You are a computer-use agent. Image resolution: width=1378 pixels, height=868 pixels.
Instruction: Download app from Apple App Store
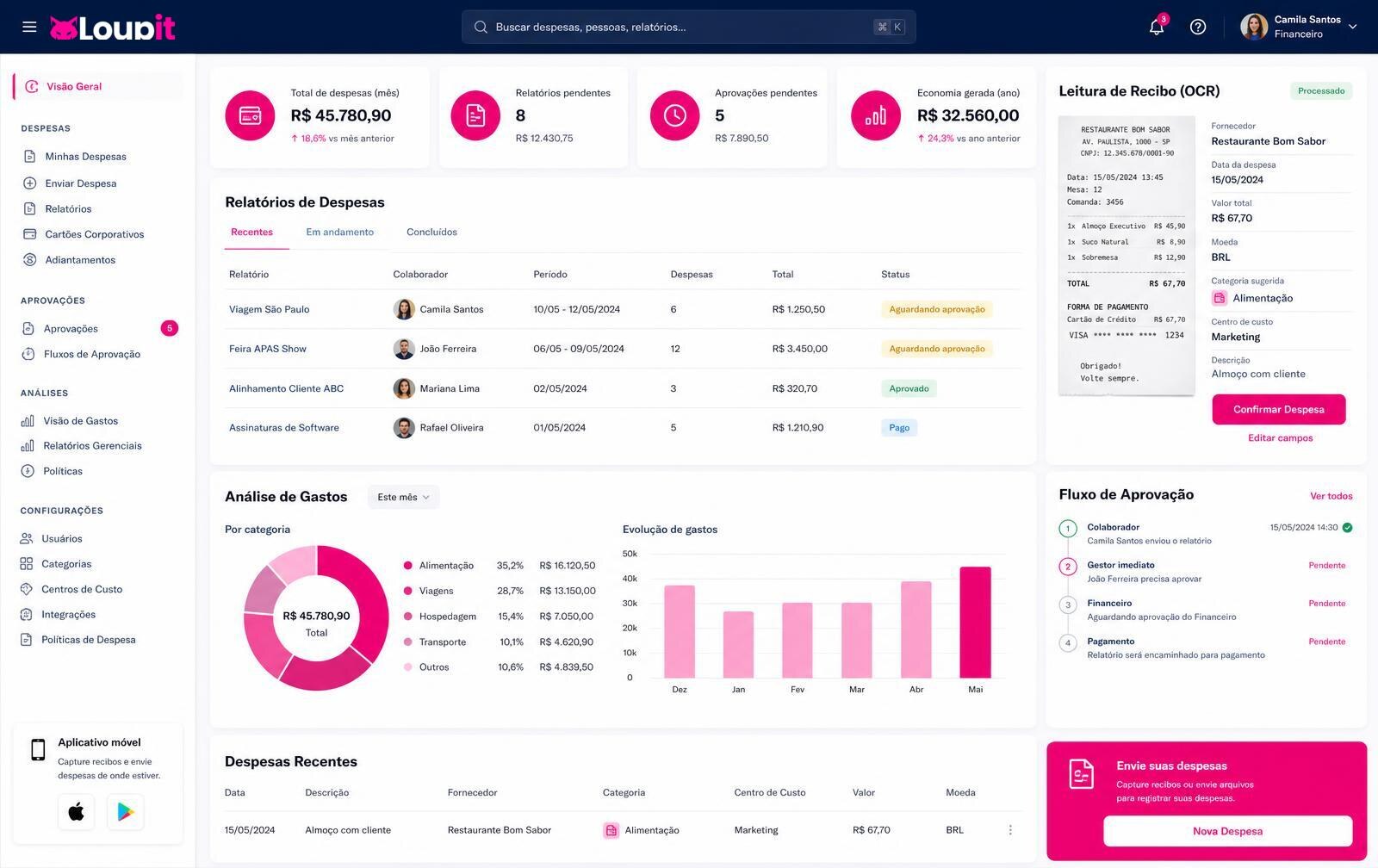pyautogui.click(x=76, y=812)
